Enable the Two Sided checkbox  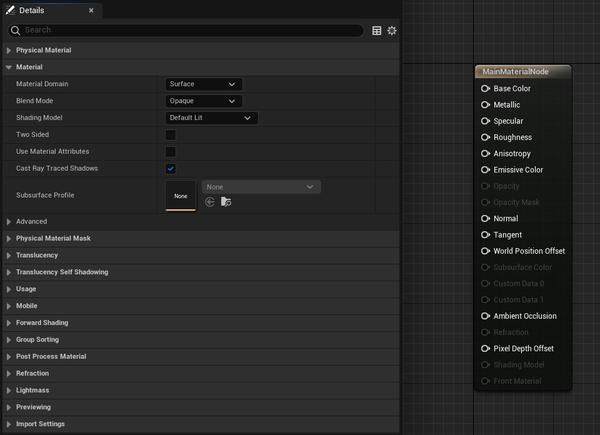171,135
